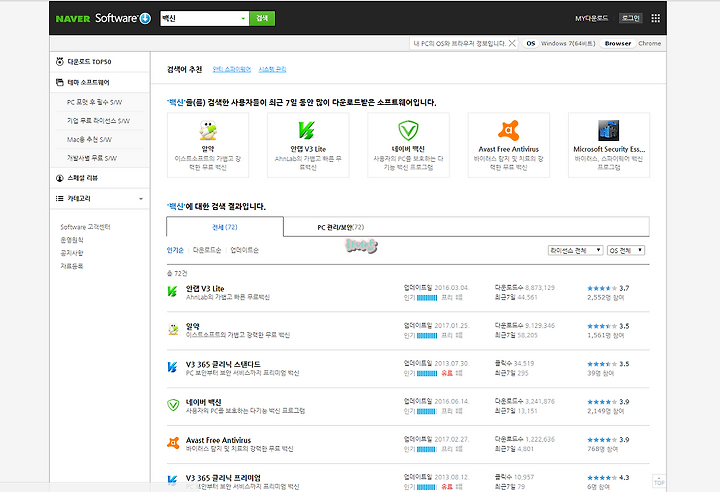Click 안랩 V3 Lite icon in results list

click(x=173, y=291)
